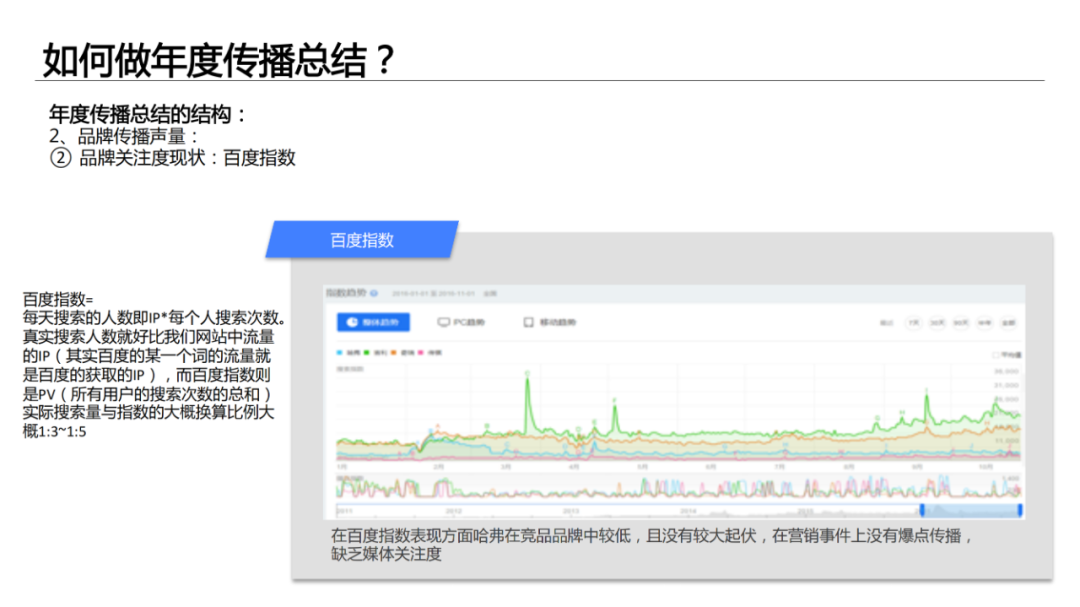Click the right handle of timeline range slider

[1020, 510]
